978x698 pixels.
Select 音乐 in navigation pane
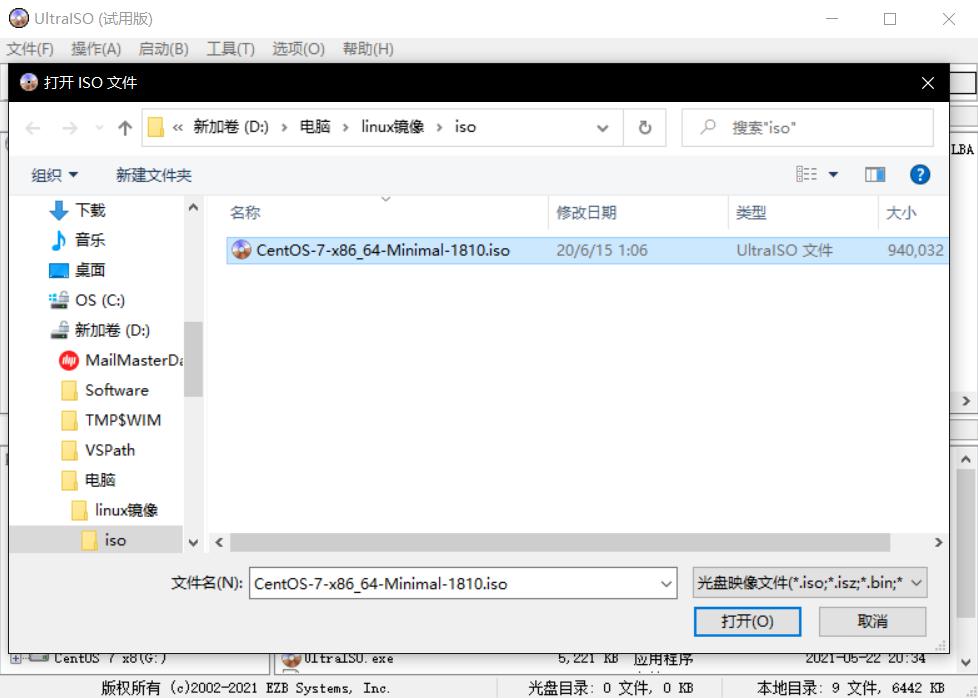(90, 240)
